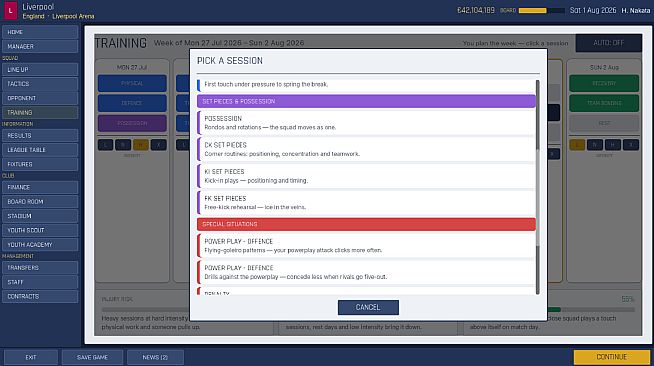This screenshot has width=654, height=366.
Task: Click Sunday's TEAM BONDING session slot
Action: coord(604,103)
